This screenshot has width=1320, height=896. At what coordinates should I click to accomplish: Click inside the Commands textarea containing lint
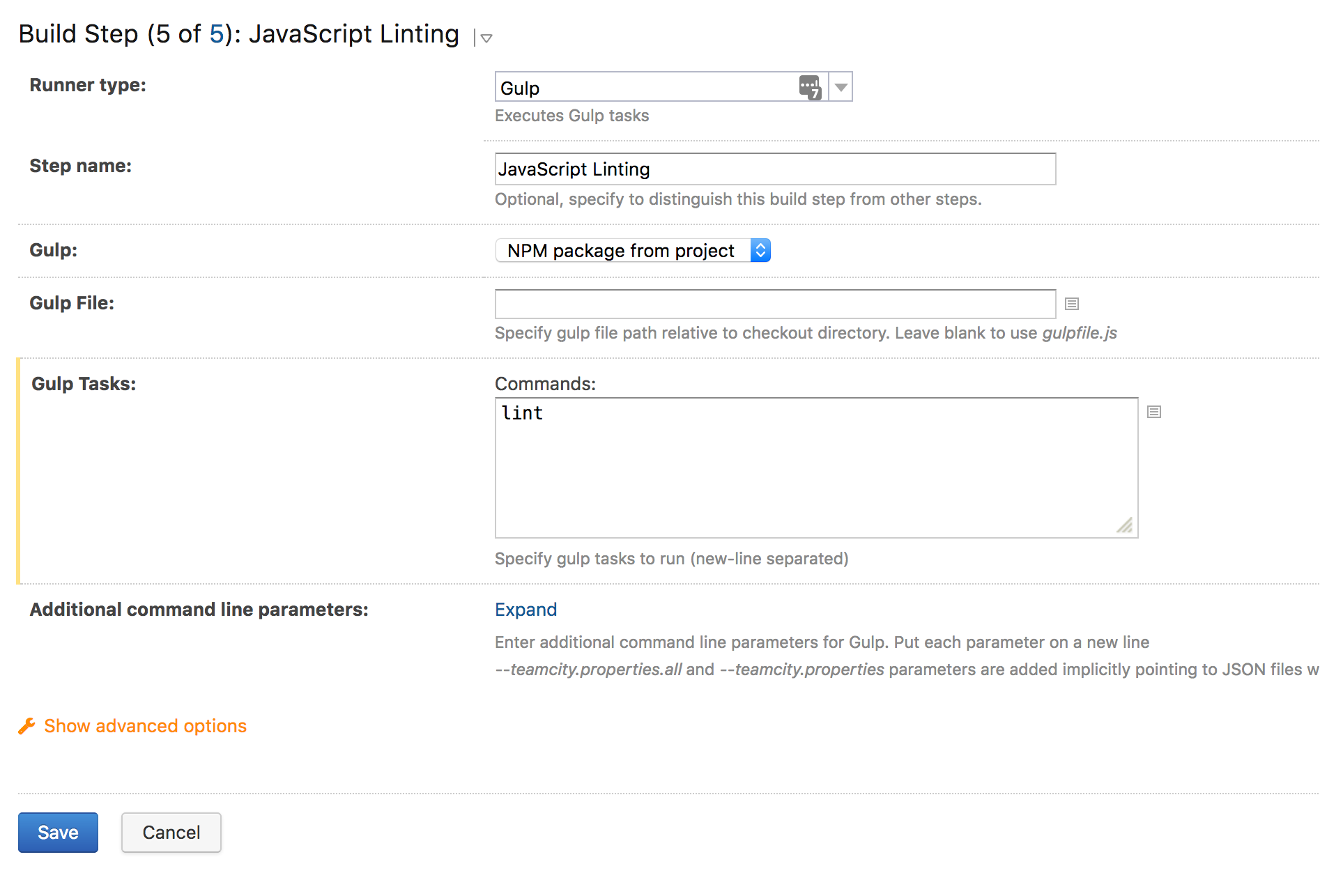coord(815,467)
